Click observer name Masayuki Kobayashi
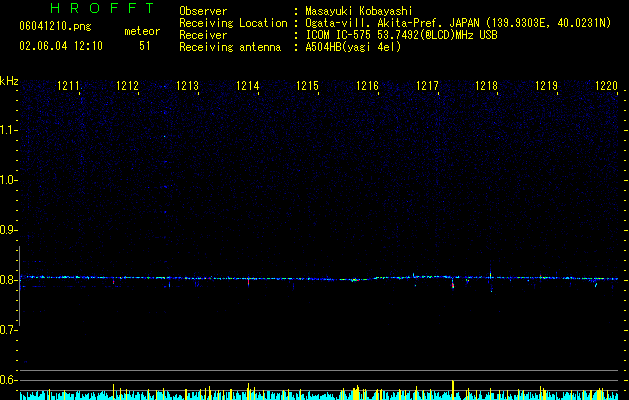The image size is (629, 400). click(359, 11)
